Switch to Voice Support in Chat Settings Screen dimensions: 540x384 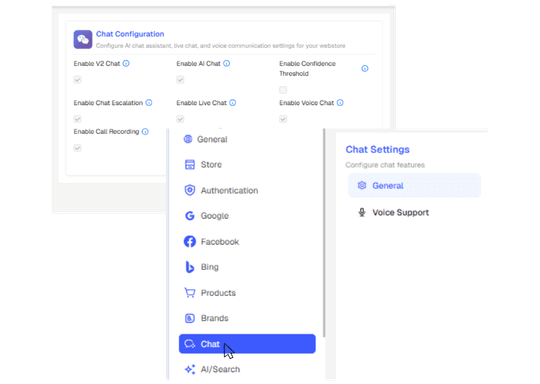[x=414, y=212]
